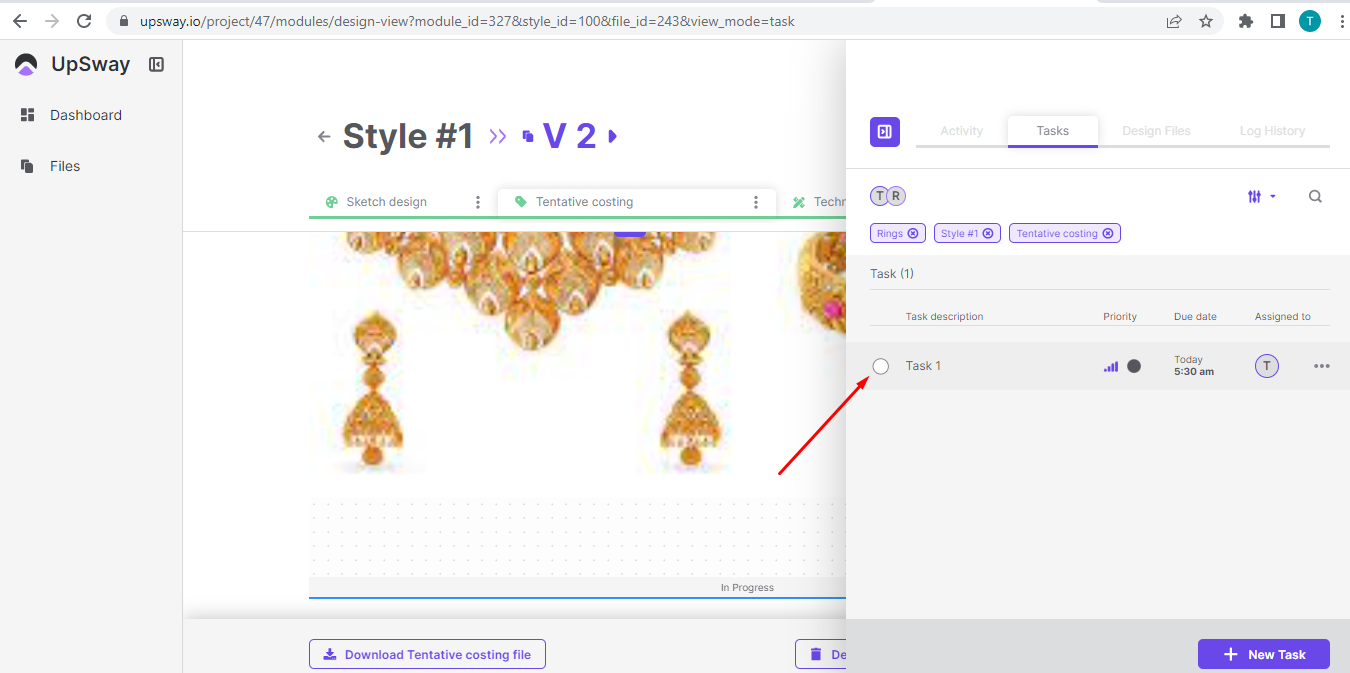This screenshot has height=673, width=1350.
Task: Remove the Tentative costing filter tag
Action: tap(1107, 234)
